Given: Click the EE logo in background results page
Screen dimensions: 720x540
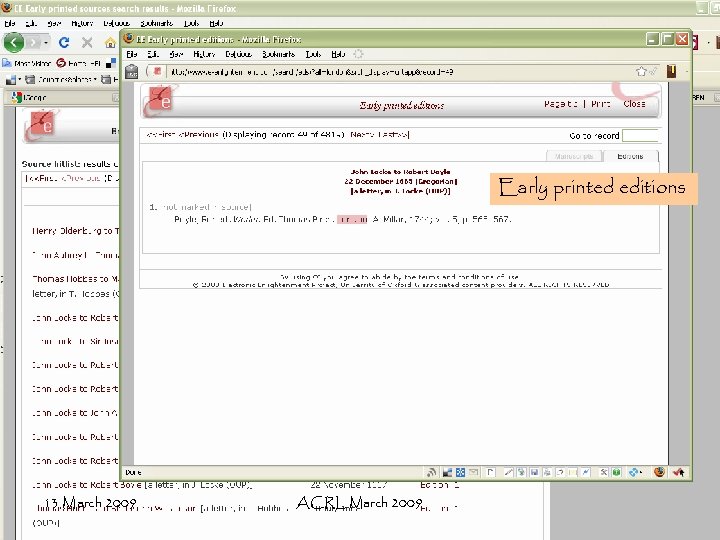Looking at the screenshot, I should tap(42, 125).
